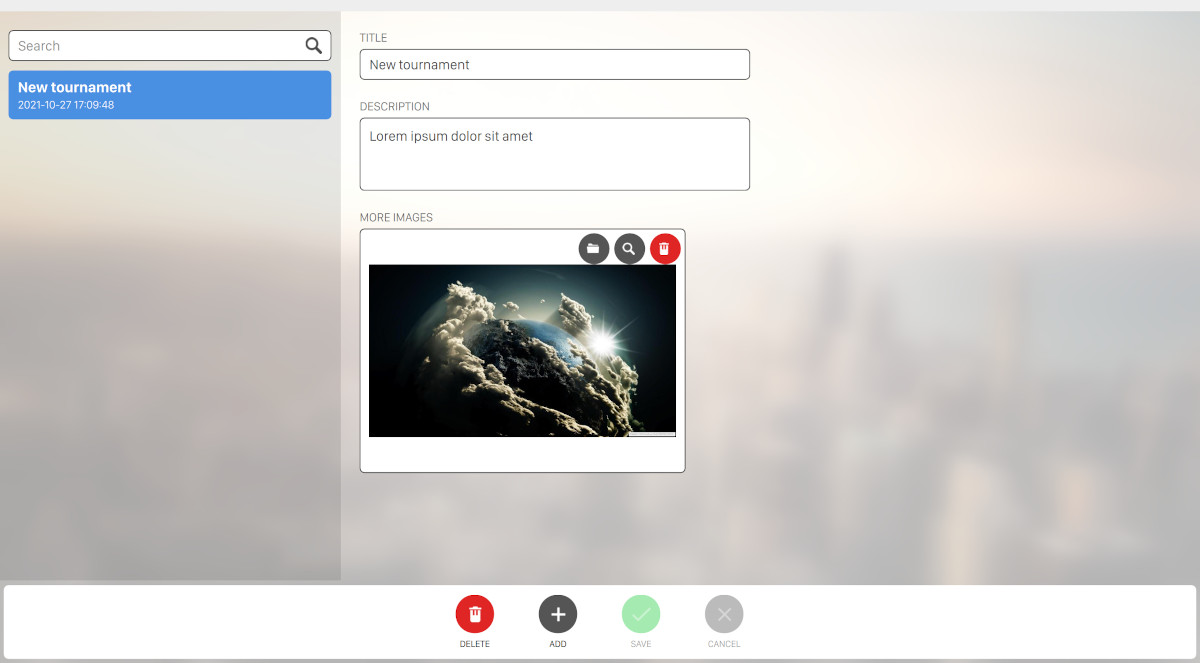
Task: Click the SAVE text label
Action: [641, 644]
